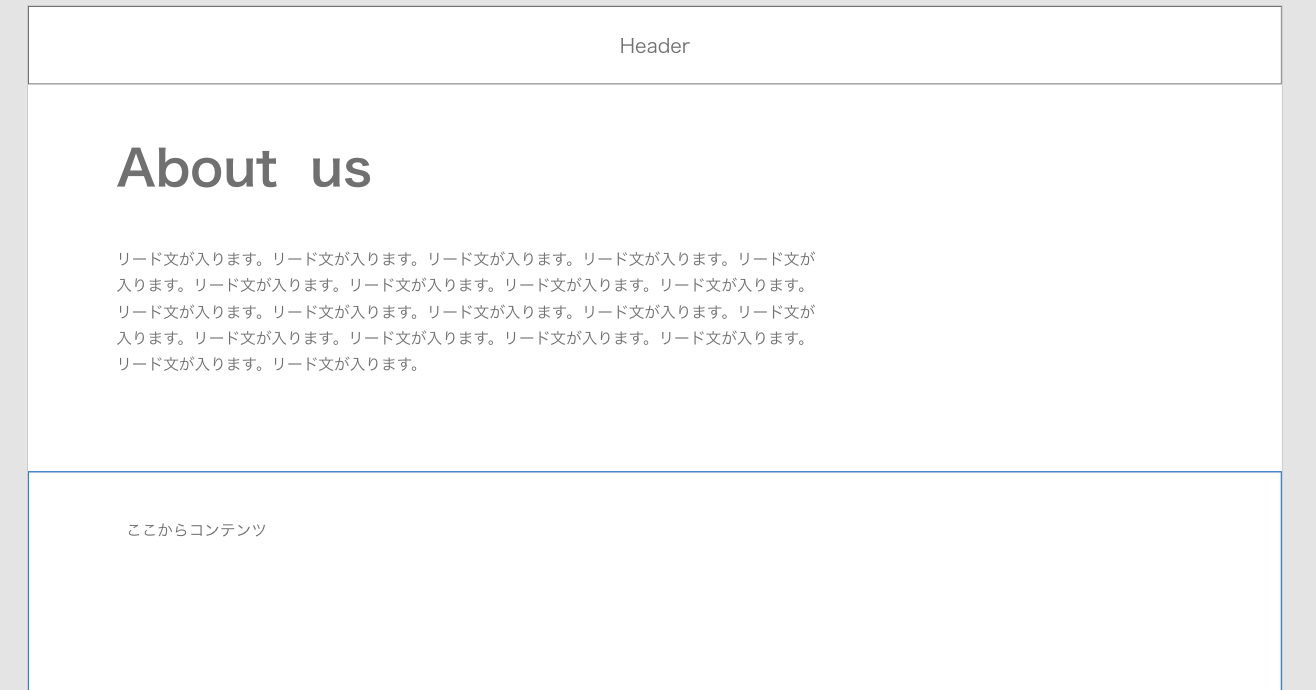
Task: Select the Header text label
Action: pos(654,46)
